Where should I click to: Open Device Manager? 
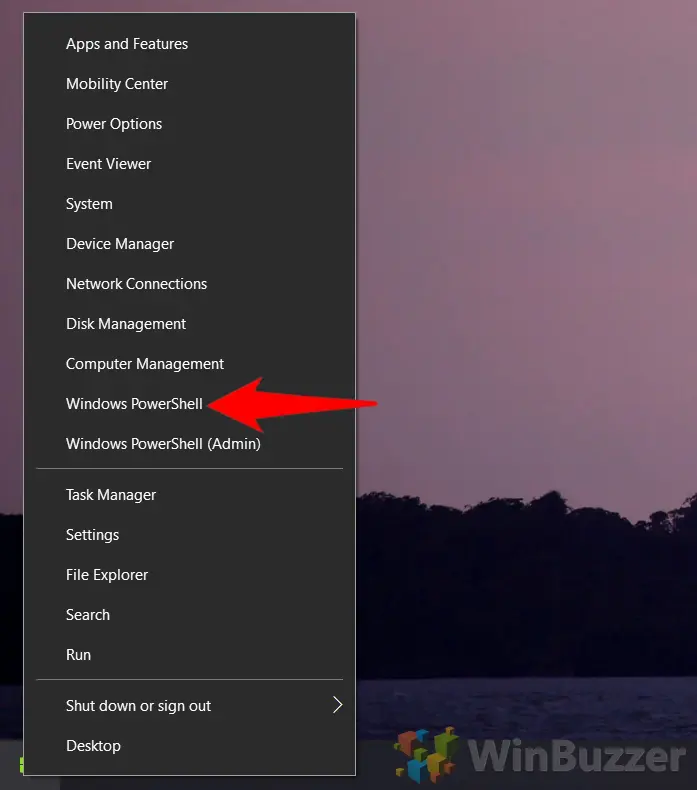click(189, 244)
